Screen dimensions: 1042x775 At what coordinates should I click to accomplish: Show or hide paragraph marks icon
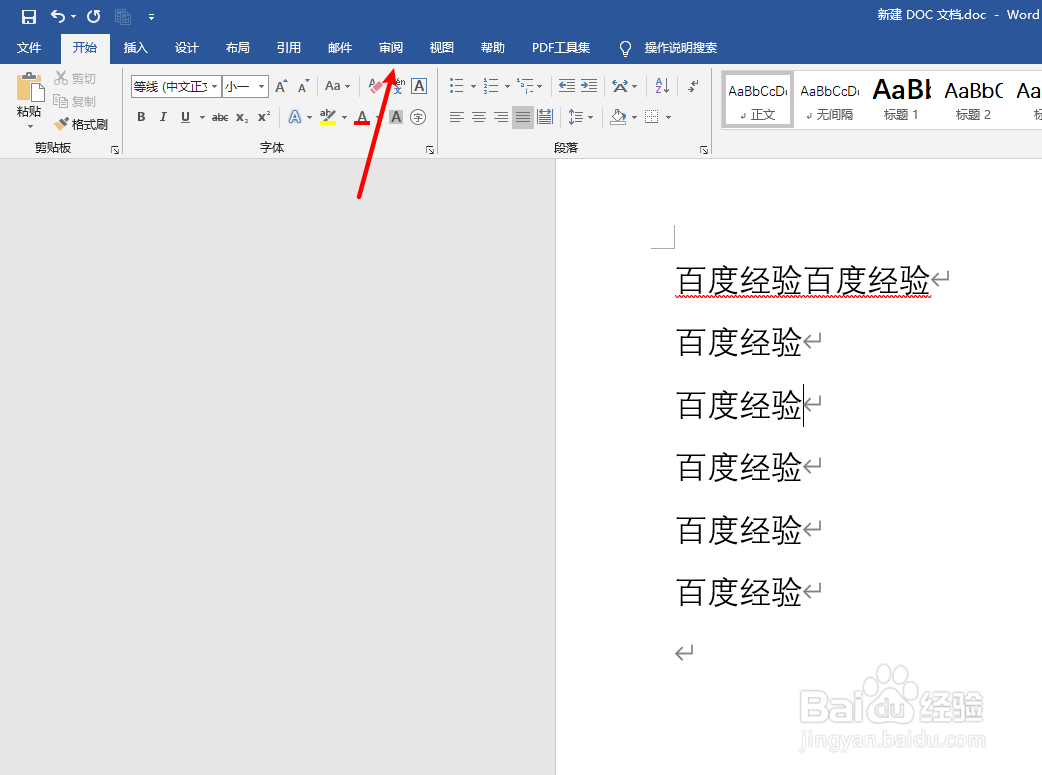coord(693,86)
